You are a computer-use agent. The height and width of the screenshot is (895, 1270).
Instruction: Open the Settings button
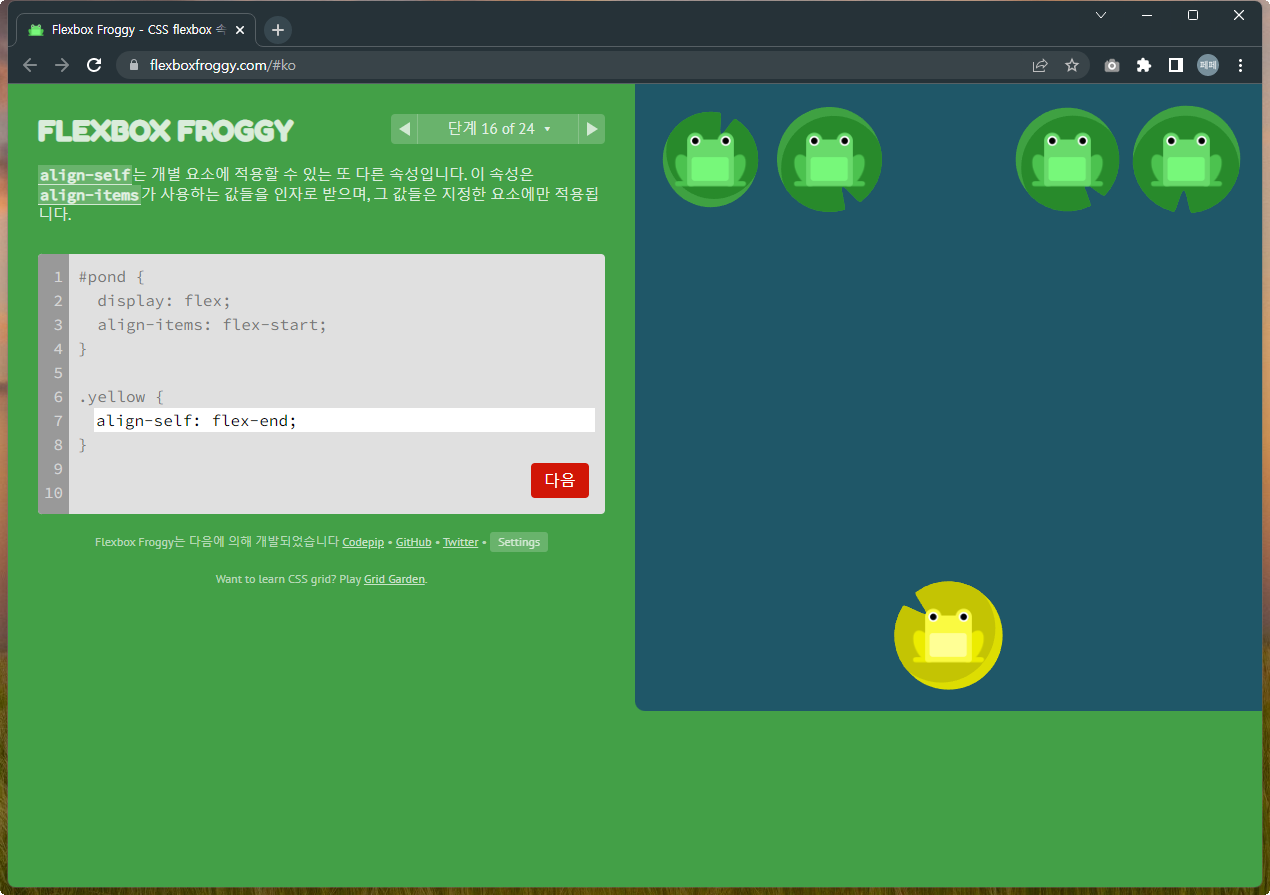click(519, 542)
